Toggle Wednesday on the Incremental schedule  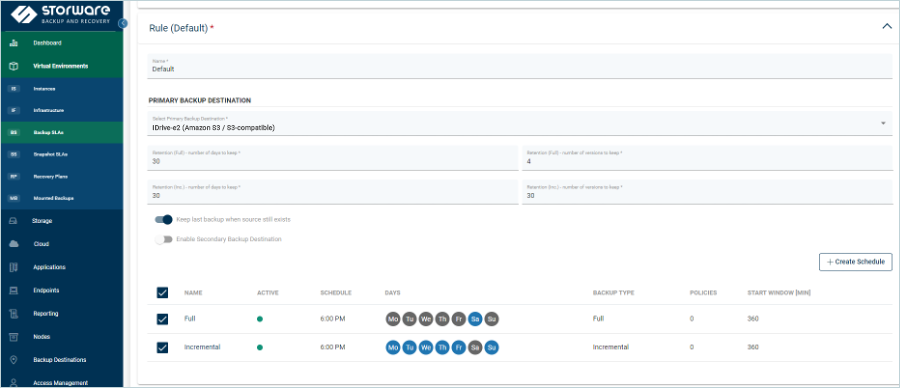tap(425, 347)
